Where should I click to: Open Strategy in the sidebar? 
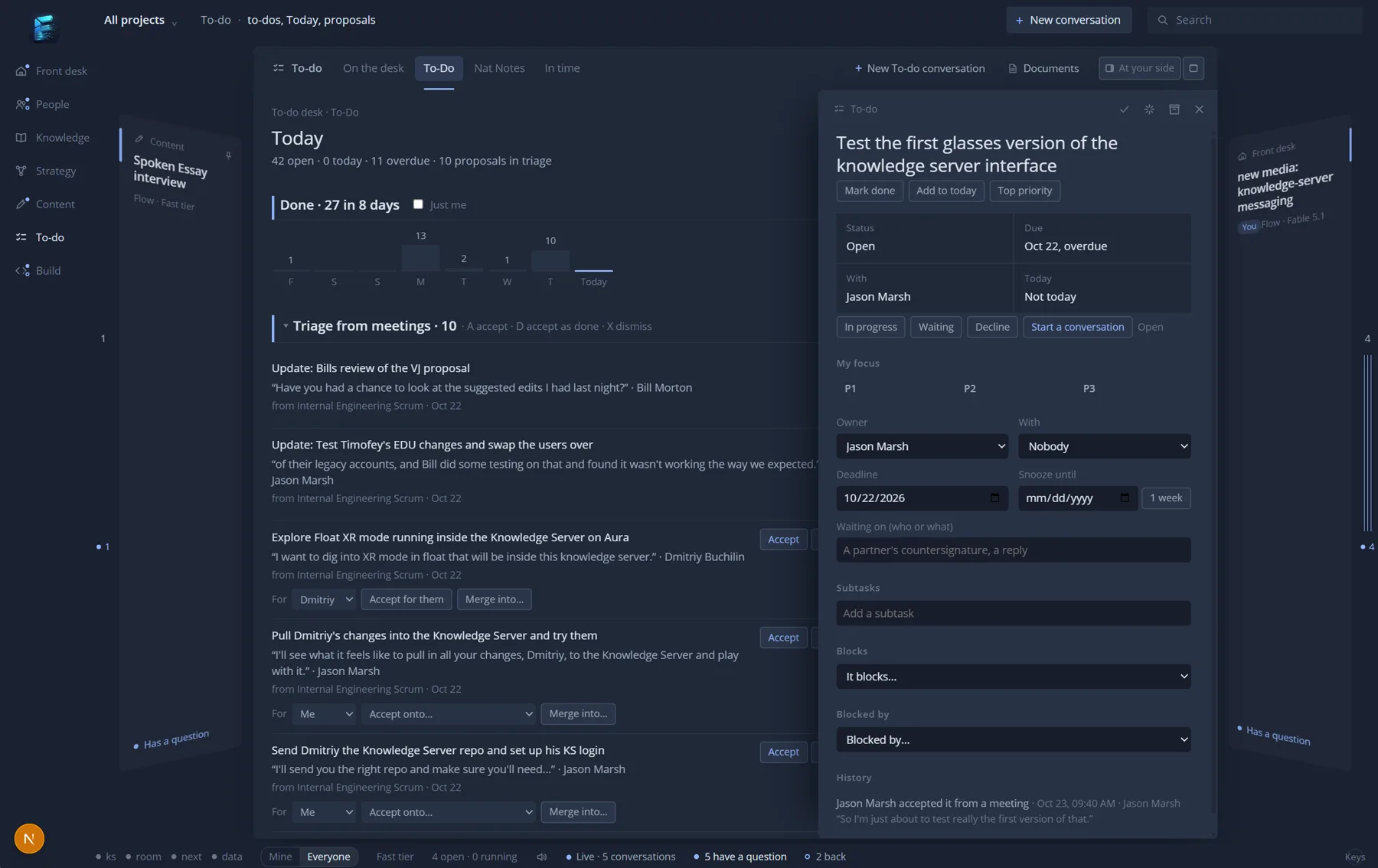click(x=46, y=171)
